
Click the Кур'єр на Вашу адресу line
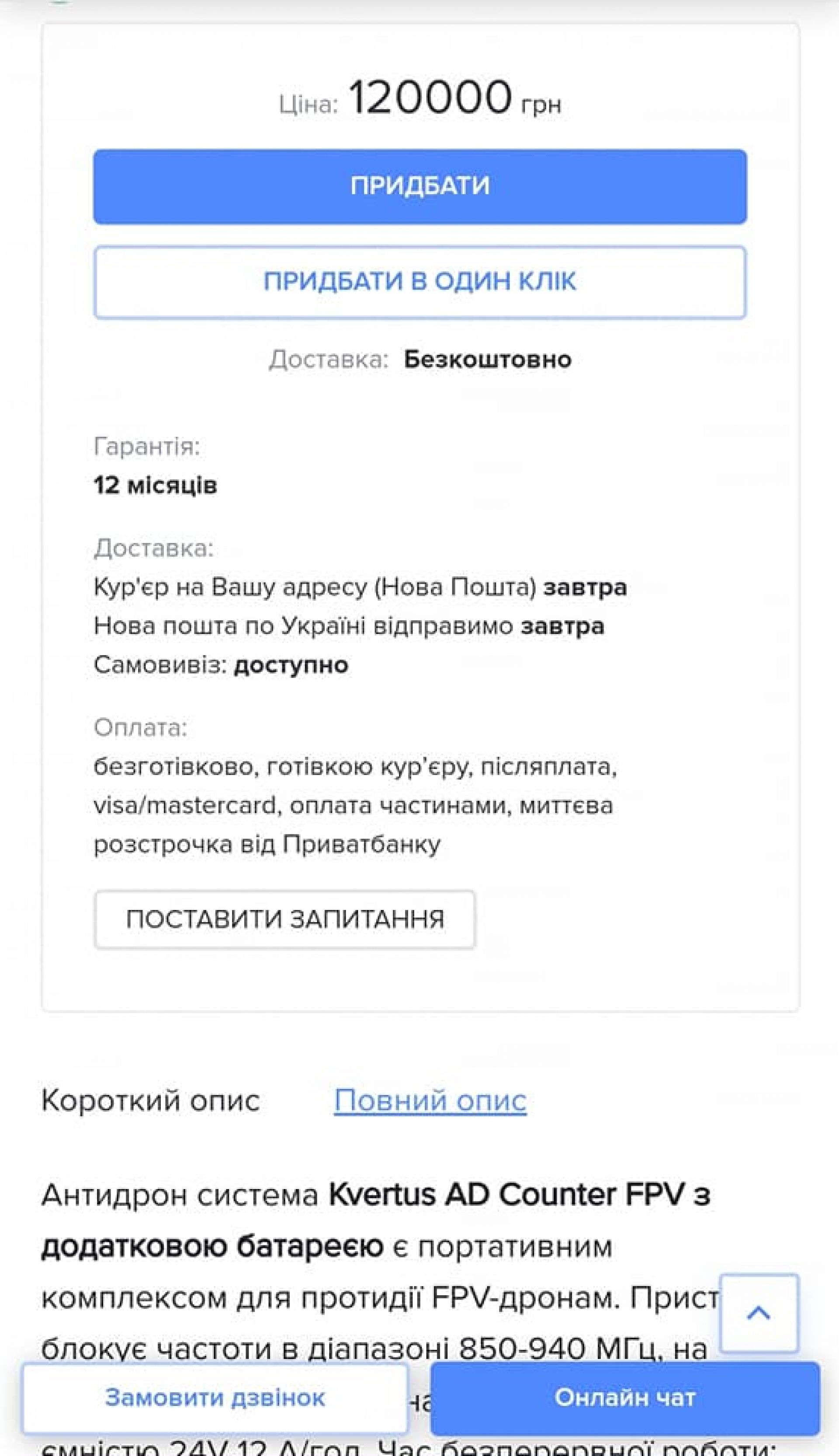coord(360,587)
